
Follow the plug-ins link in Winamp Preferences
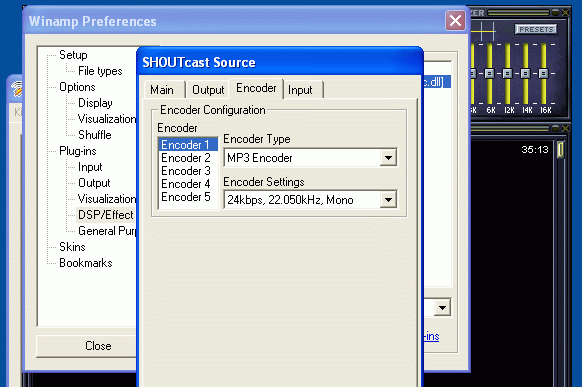(x=432, y=337)
